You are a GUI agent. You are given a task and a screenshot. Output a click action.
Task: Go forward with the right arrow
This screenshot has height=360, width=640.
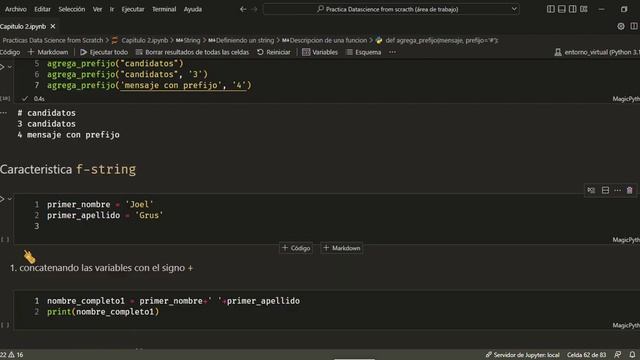click(x=254, y=9)
